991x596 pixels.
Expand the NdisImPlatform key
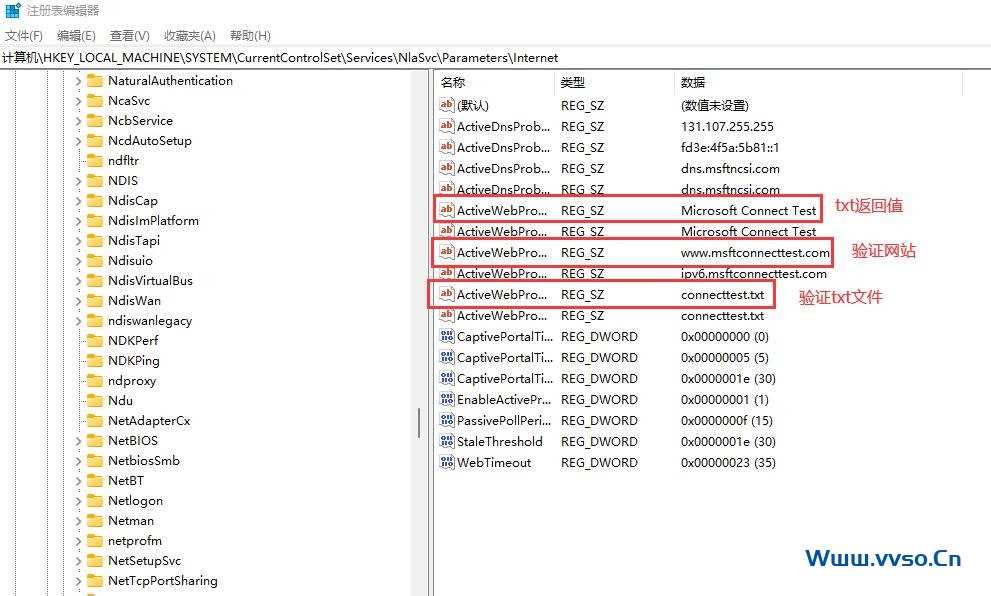coord(78,221)
